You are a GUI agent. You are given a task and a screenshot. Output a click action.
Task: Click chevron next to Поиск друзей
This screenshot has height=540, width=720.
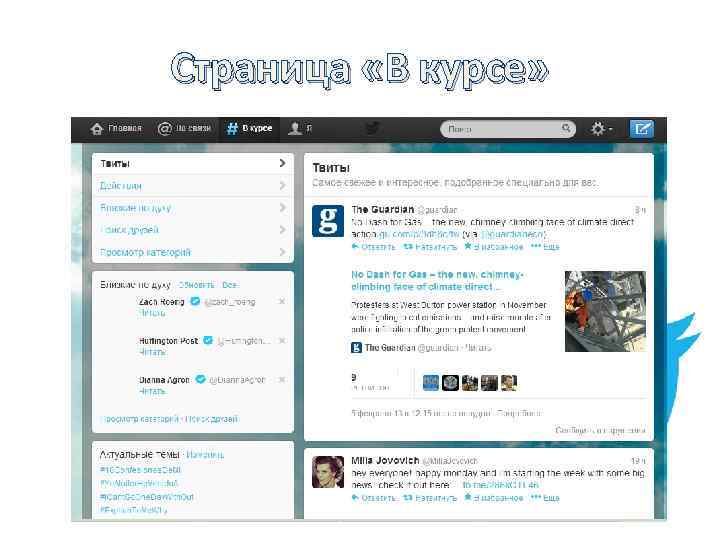coord(282,229)
